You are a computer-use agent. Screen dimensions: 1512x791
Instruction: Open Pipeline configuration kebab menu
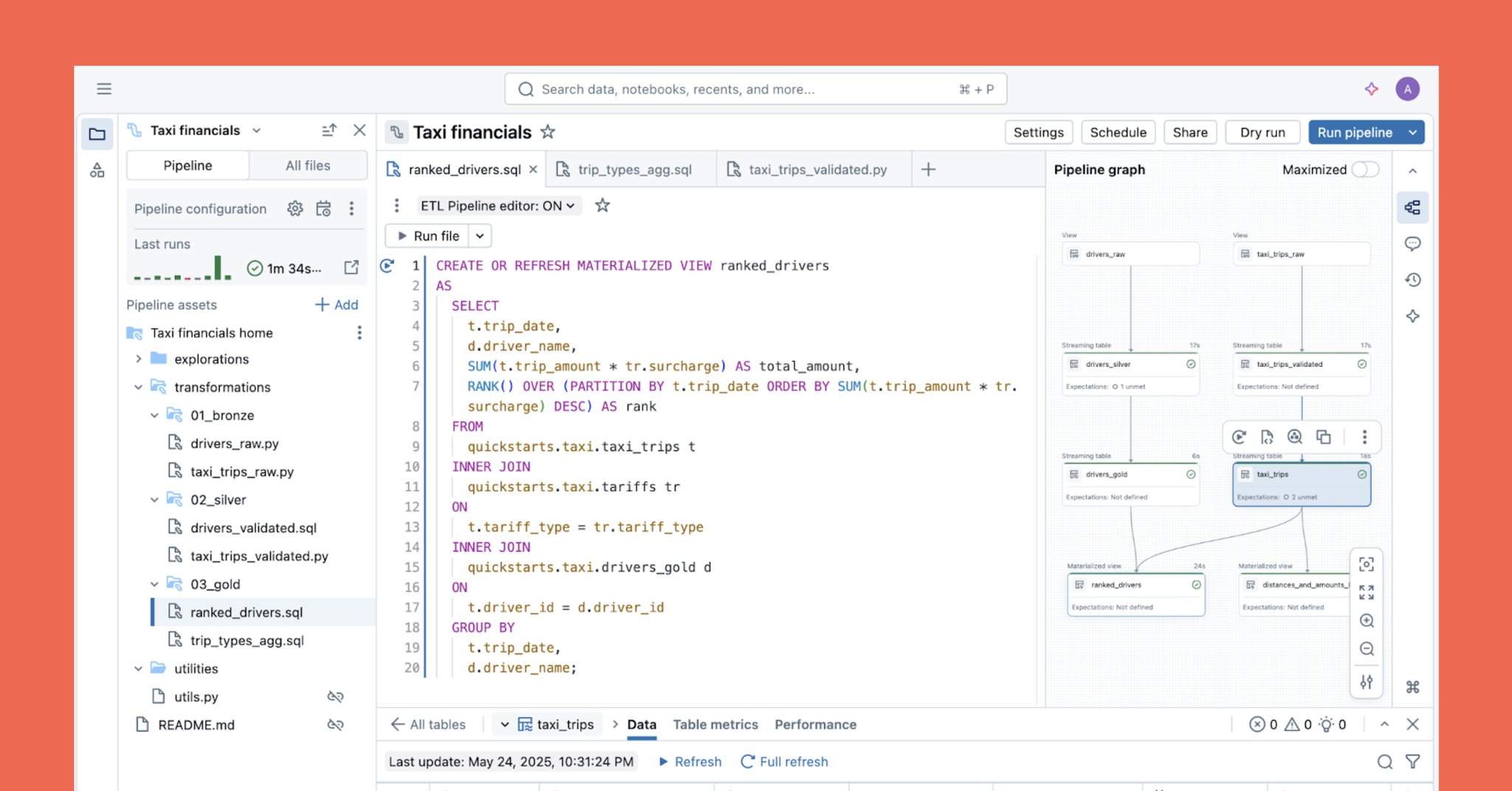(351, 209)
